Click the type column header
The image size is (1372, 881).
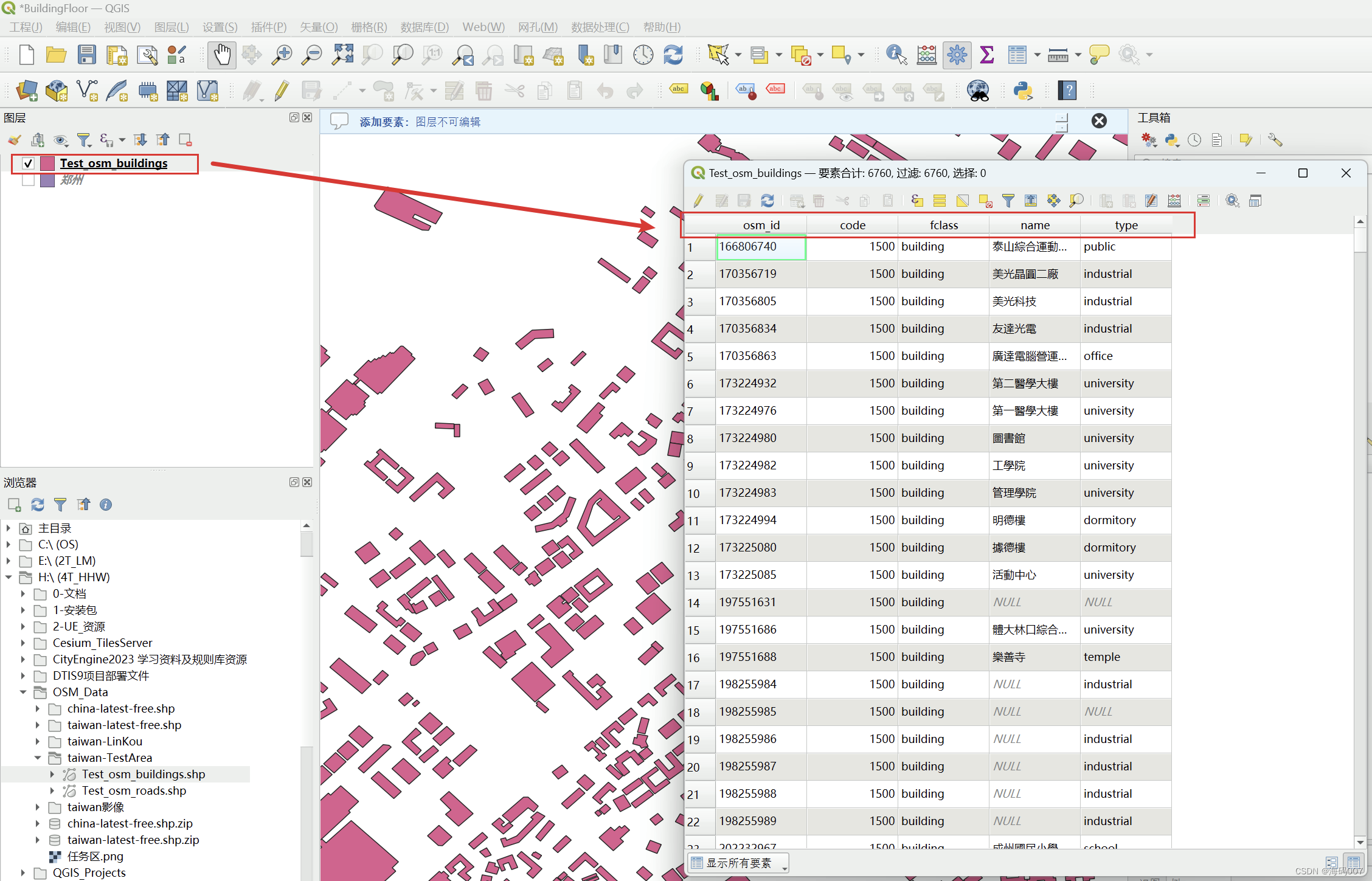[1126, 226]
